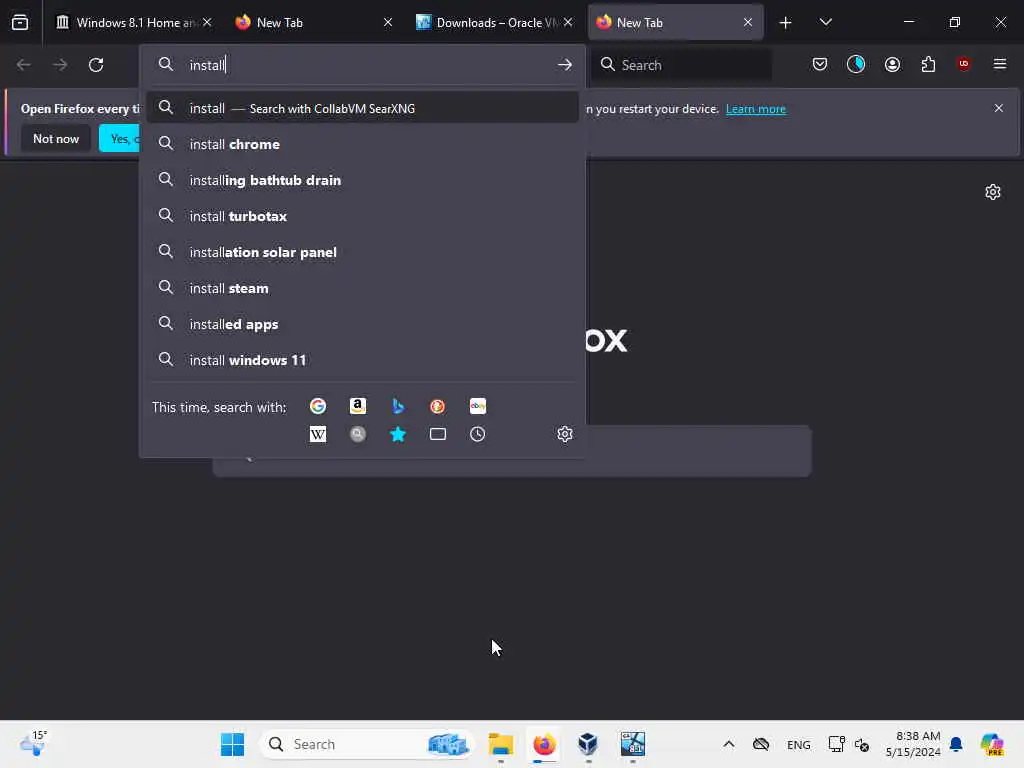Switch to Windows 8.1 Home tab
Screen dimensions: 1024x768
[x=134, y=22]
